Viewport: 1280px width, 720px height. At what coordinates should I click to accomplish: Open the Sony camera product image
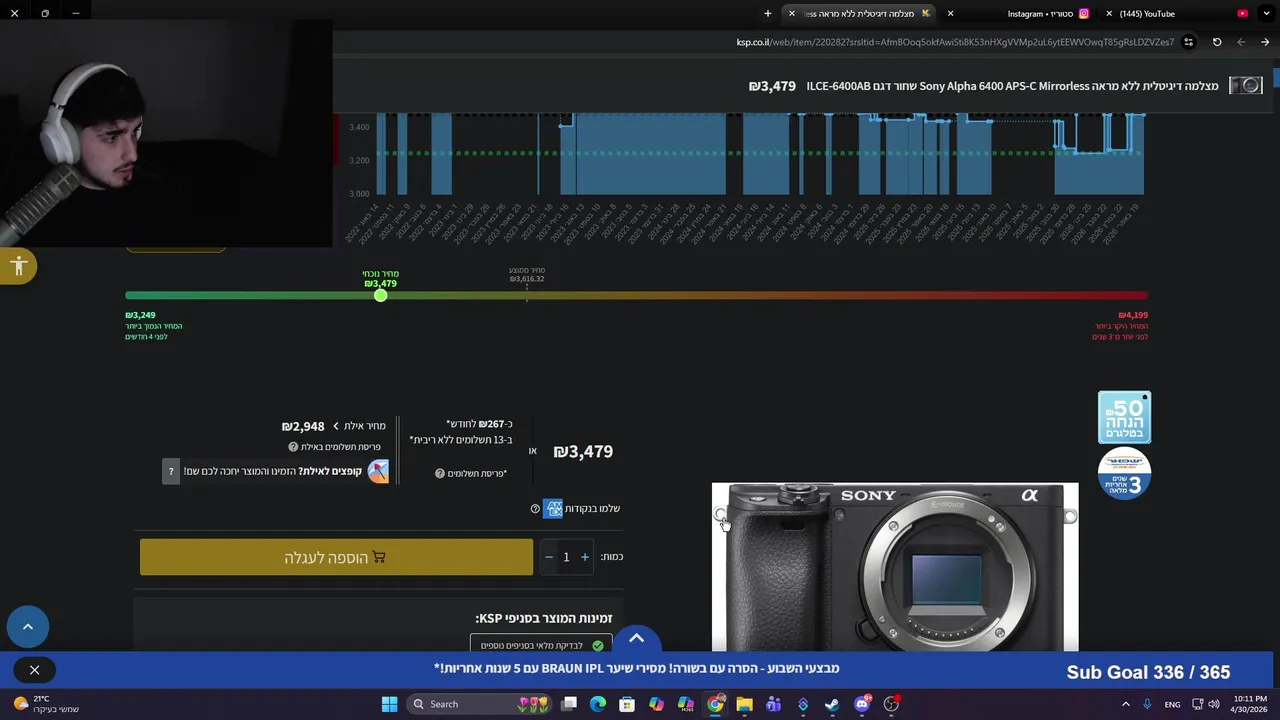pyautogui.click(x=895, y=567)
